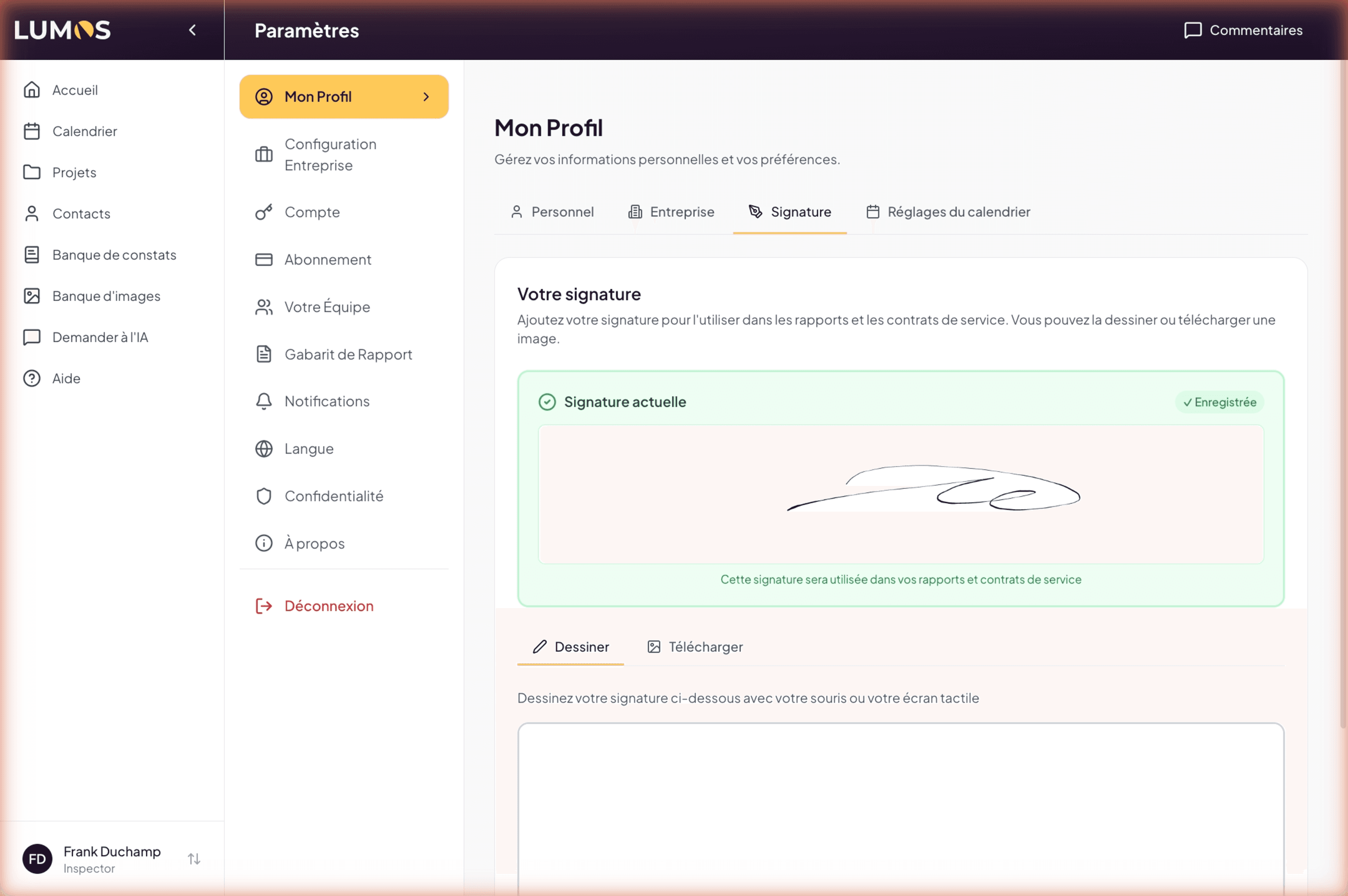Open Réglages du calendrier tab
This screenshot has width=1348, height=896.
click(948, 212)
